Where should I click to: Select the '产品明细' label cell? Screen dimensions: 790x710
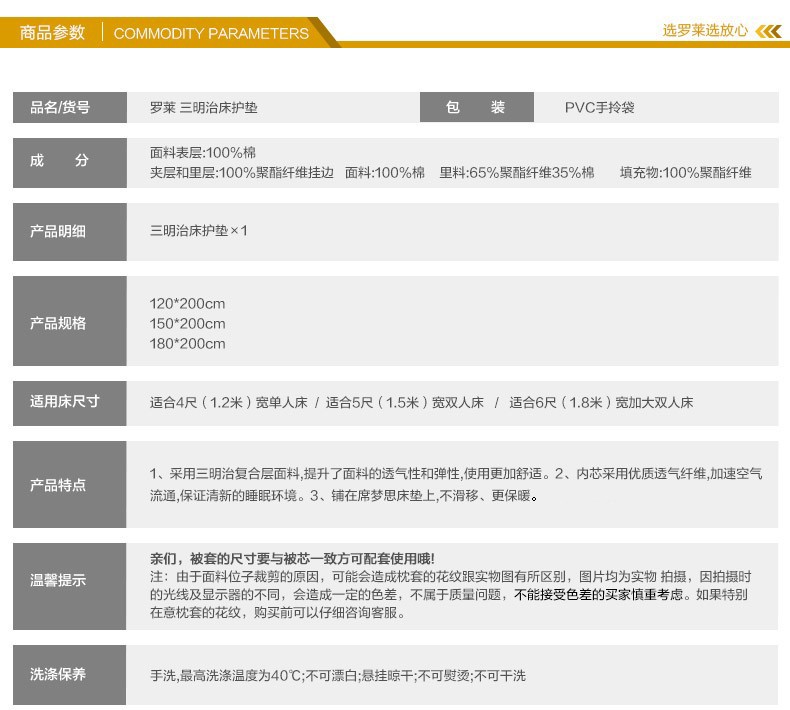click(x=70, y=232)
